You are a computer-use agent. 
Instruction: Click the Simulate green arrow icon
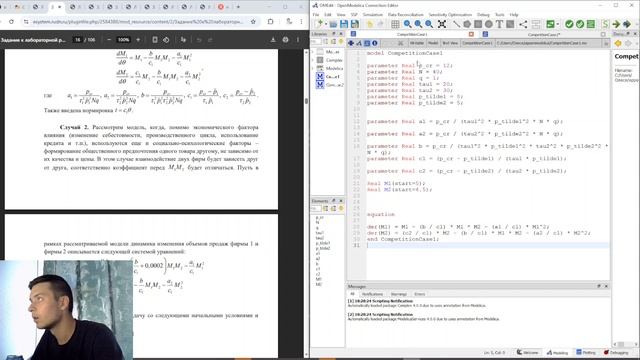click(x=616, y=24)
